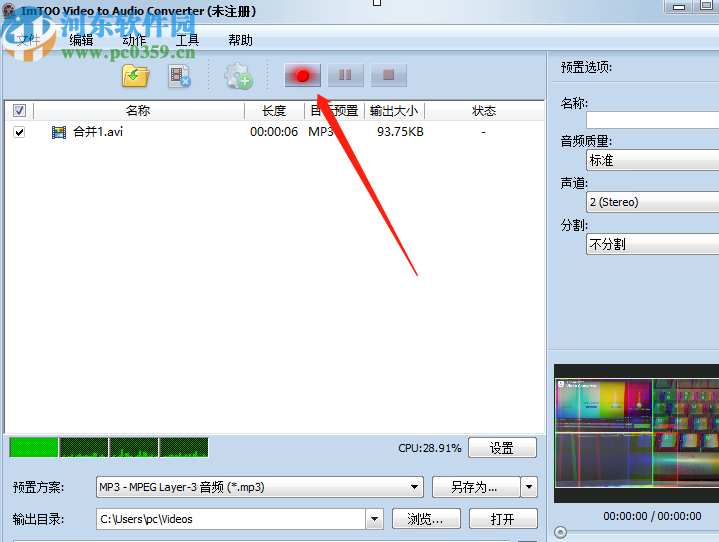719x542 pixels.
Task: Expand the 预置方案 MP3 profile dropdown
Action: point(414,487)
